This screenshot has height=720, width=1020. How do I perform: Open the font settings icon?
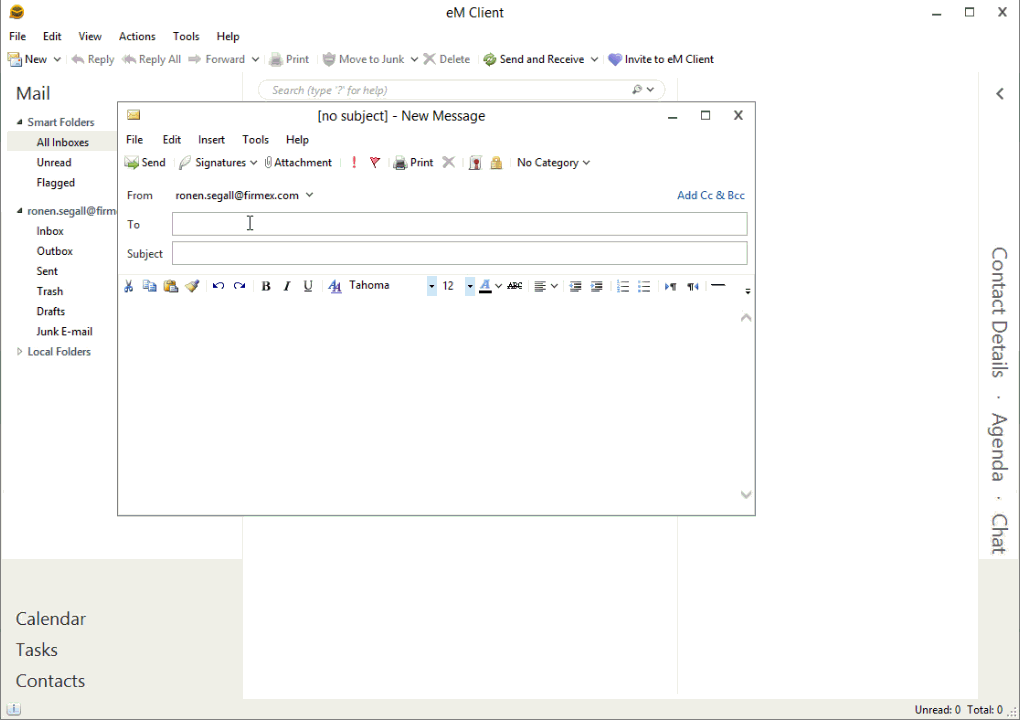coord(335,286)
